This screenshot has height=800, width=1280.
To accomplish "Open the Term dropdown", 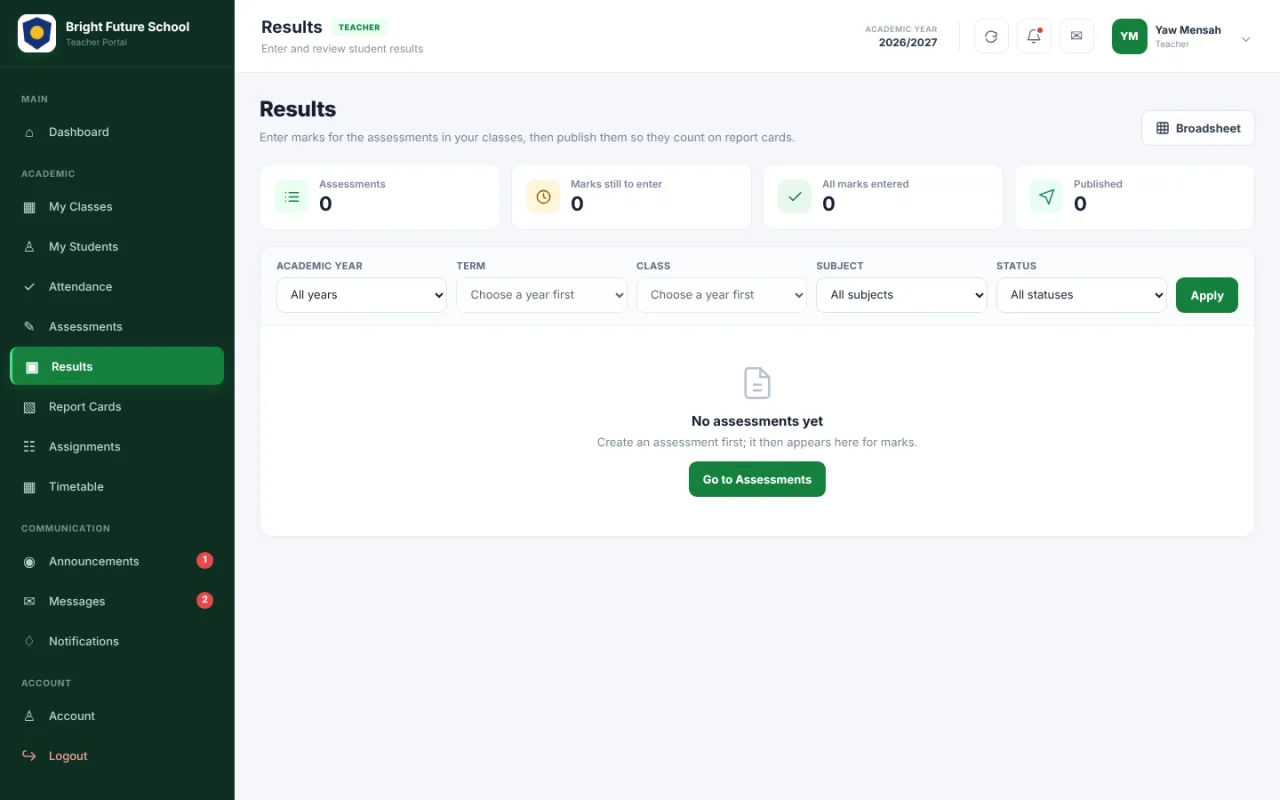I will [541, 295].
